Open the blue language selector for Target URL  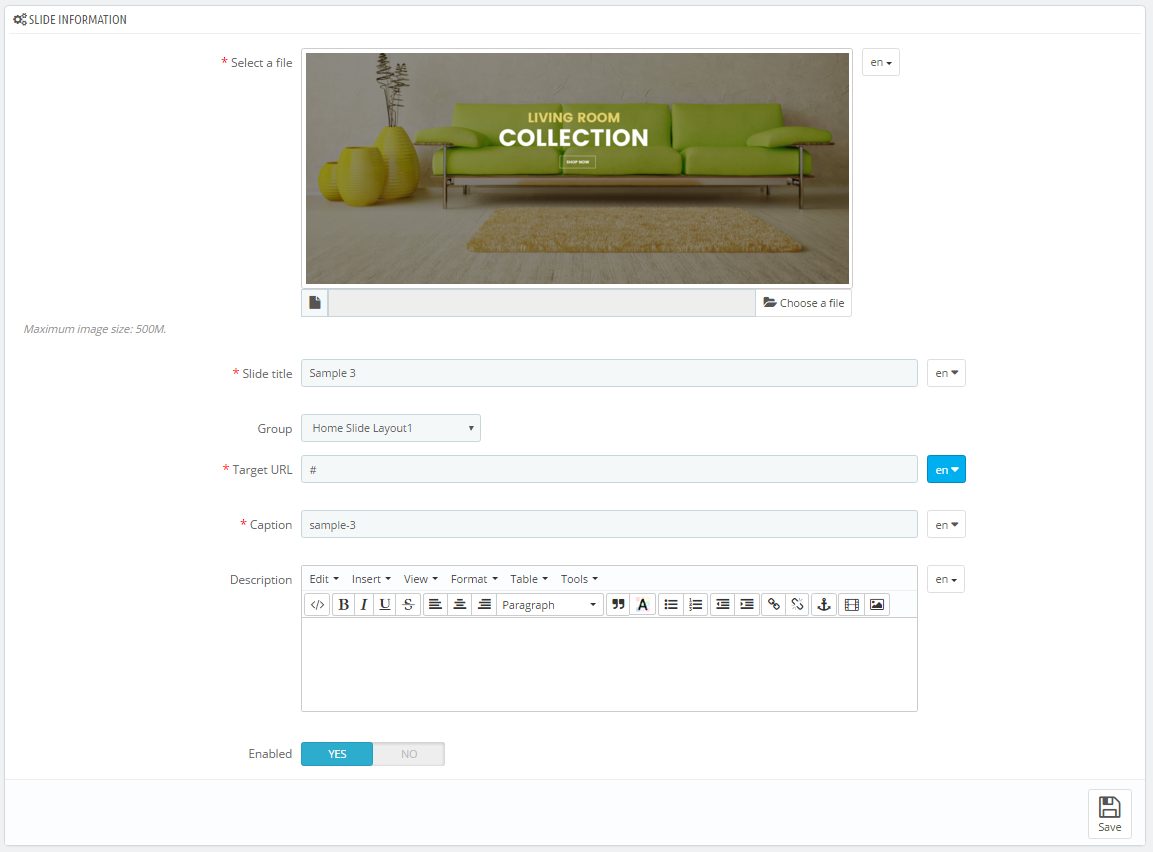[946, 470]
